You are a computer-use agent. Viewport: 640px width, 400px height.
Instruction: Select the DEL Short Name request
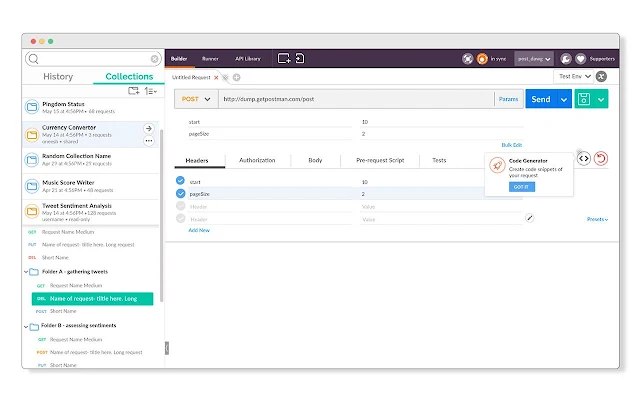click(55, 258)
